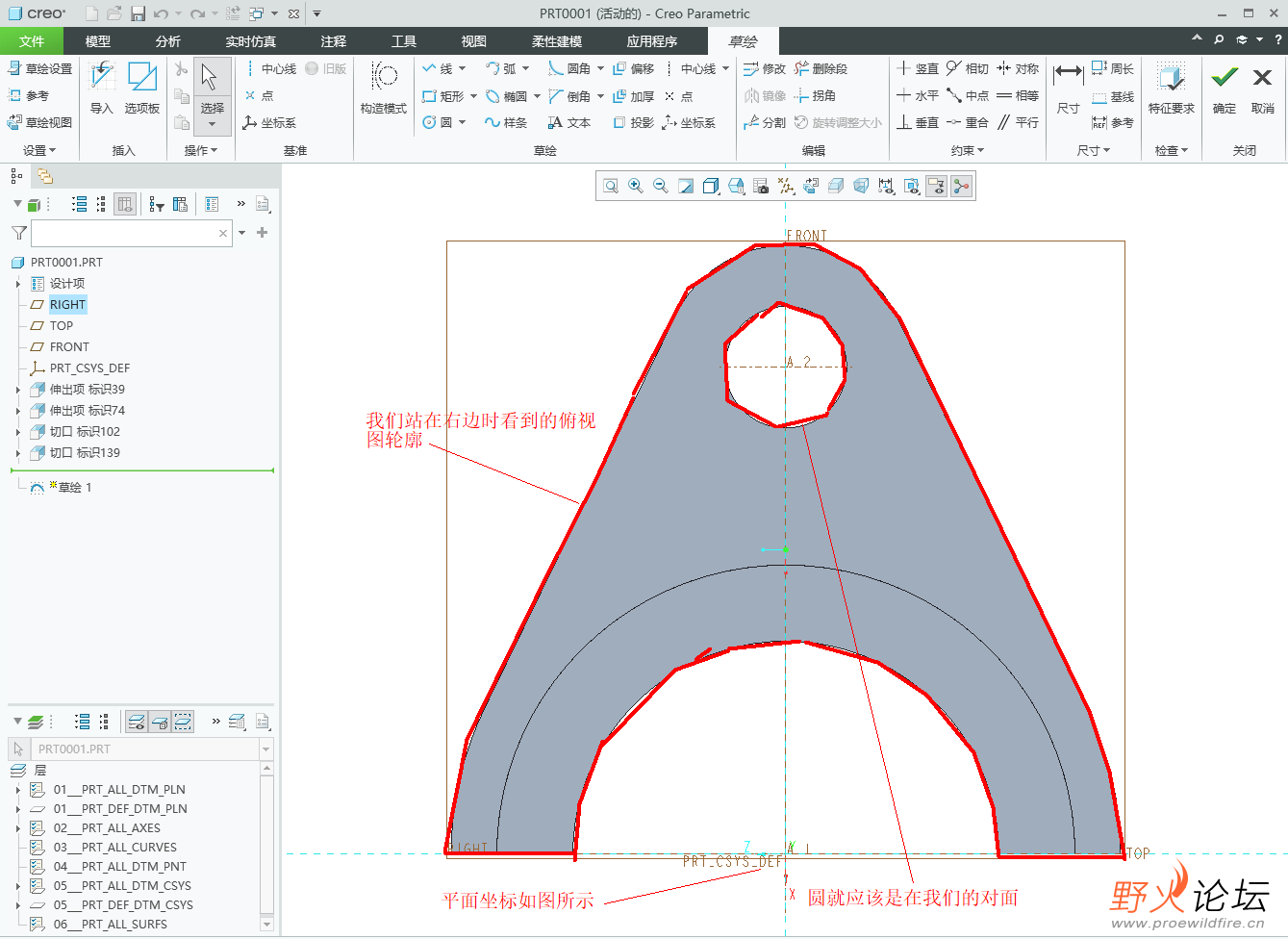The image size is (1288, 939).
Task: Toggle dimension display in graphics toolbar
Action: click(886, 186)
